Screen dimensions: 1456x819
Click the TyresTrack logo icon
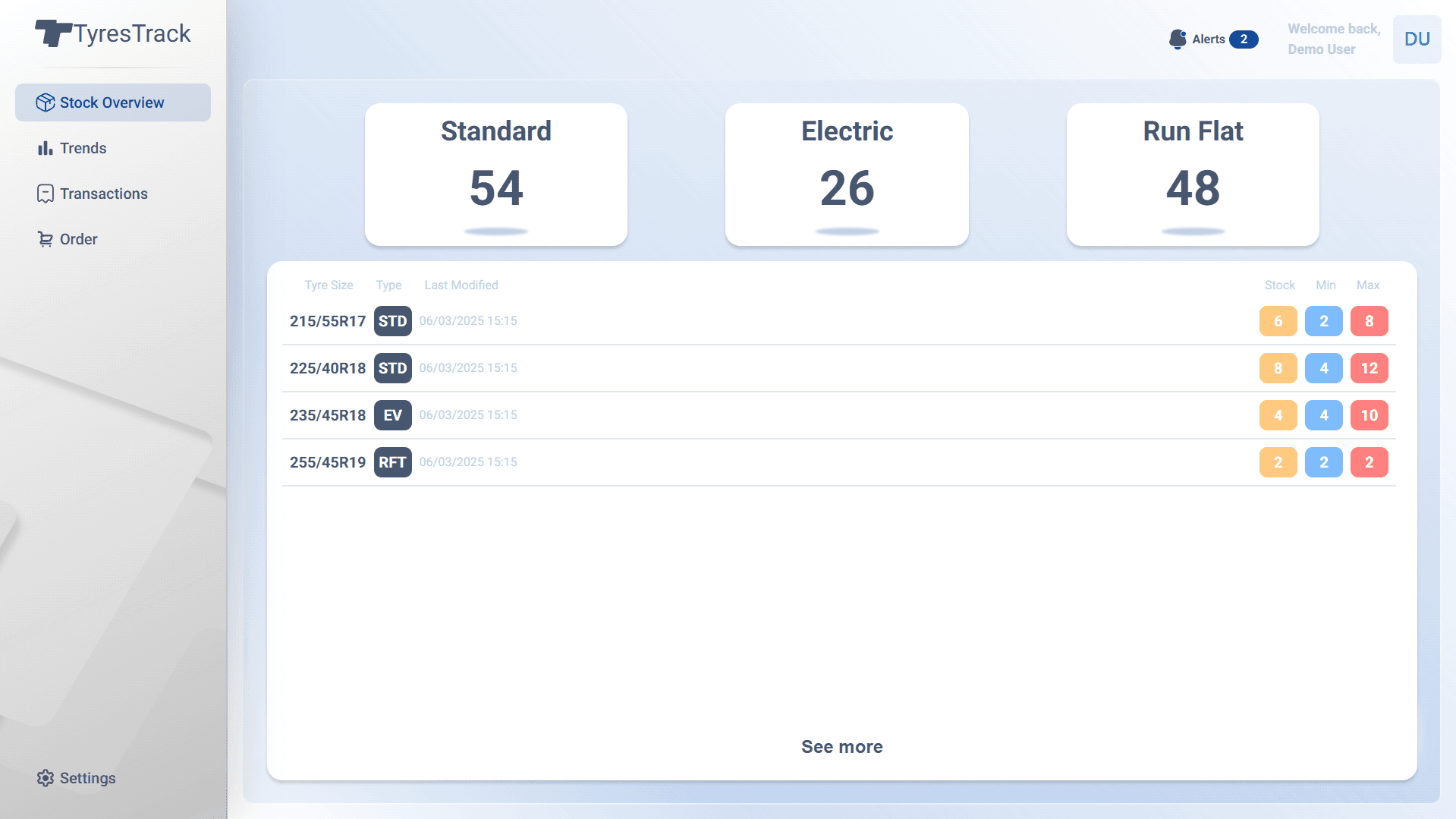tap(53, 33)
